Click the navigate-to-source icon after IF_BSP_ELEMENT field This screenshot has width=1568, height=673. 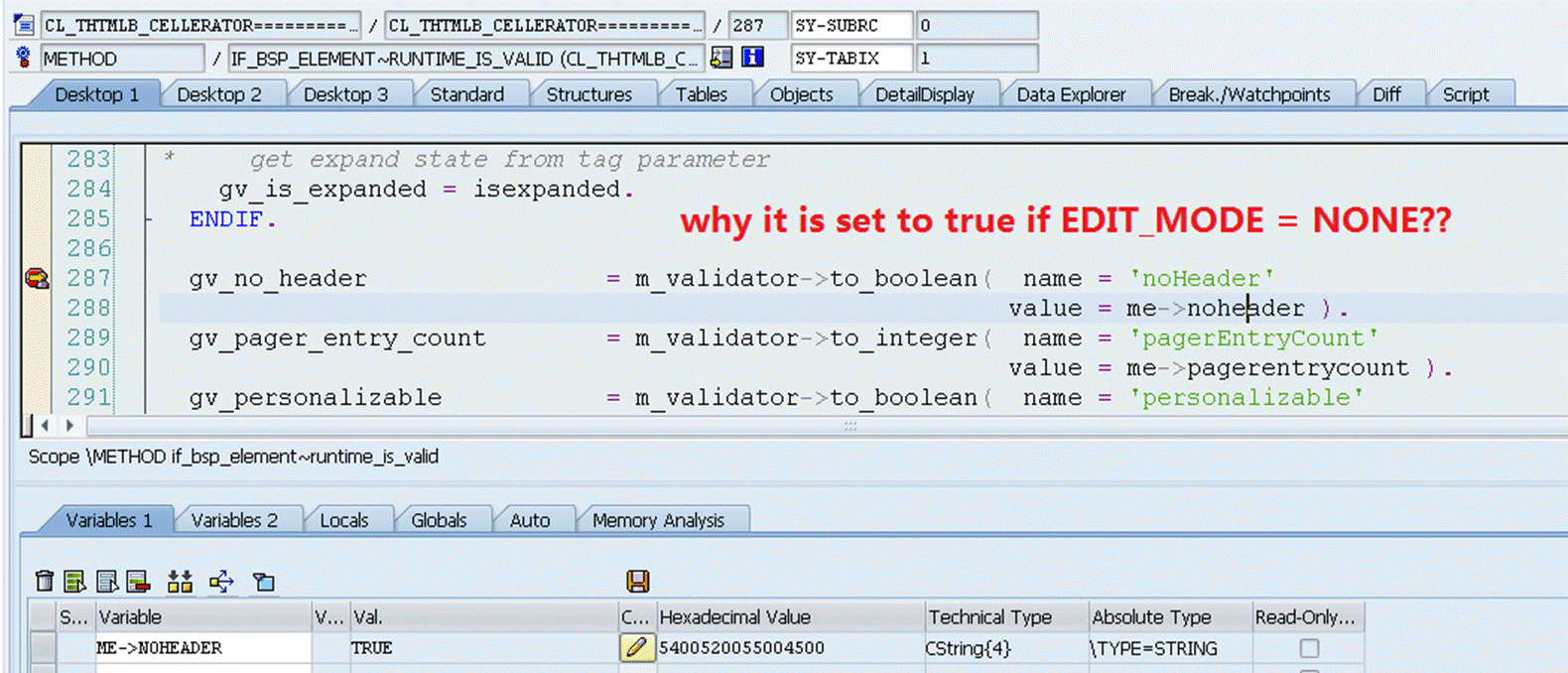pos(721,58)
